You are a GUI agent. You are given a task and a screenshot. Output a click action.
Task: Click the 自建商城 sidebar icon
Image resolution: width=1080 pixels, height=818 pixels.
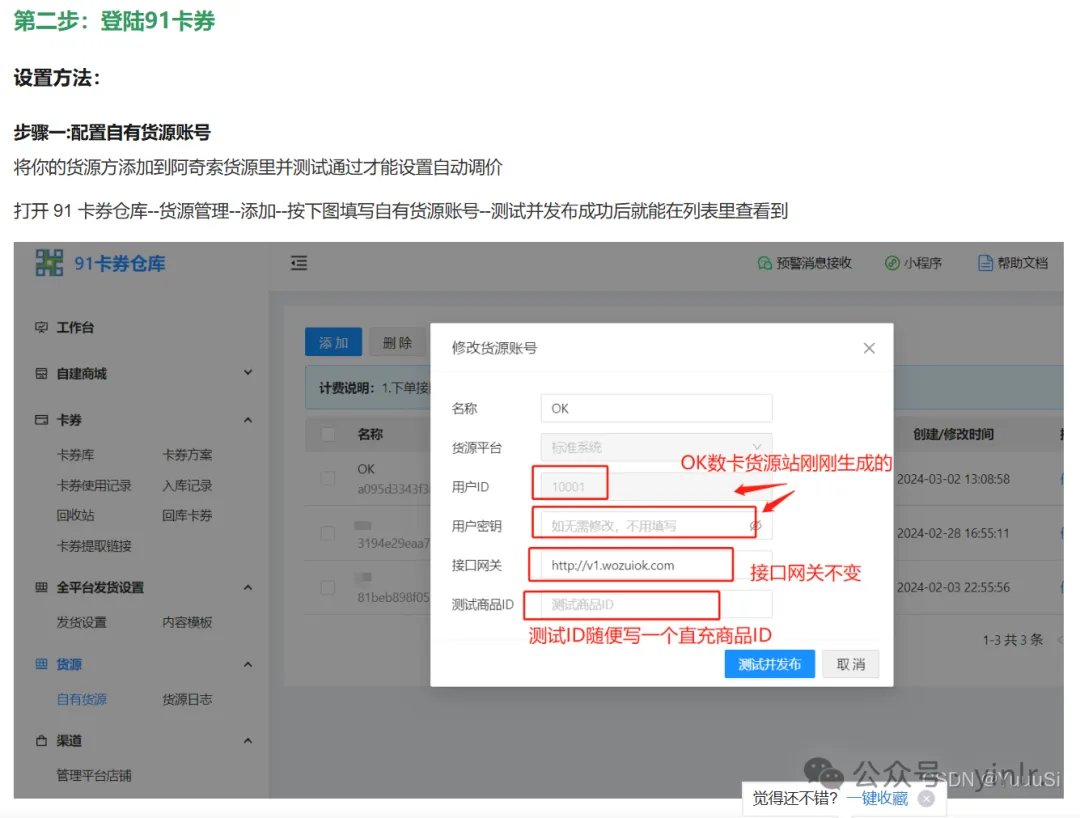coord(41,374)
